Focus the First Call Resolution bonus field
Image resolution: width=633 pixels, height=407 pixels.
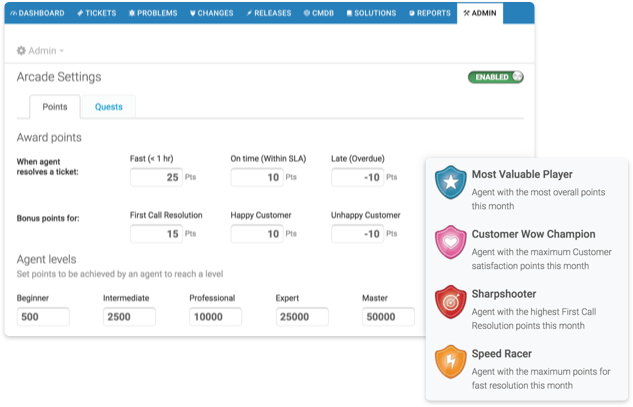pyautogui.click(x=155, y=234)
